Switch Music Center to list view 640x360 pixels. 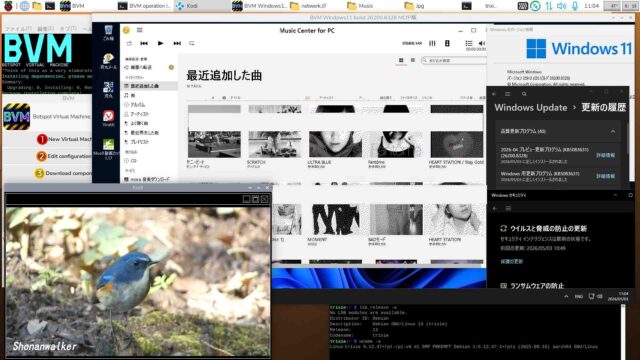pos(413,60)
